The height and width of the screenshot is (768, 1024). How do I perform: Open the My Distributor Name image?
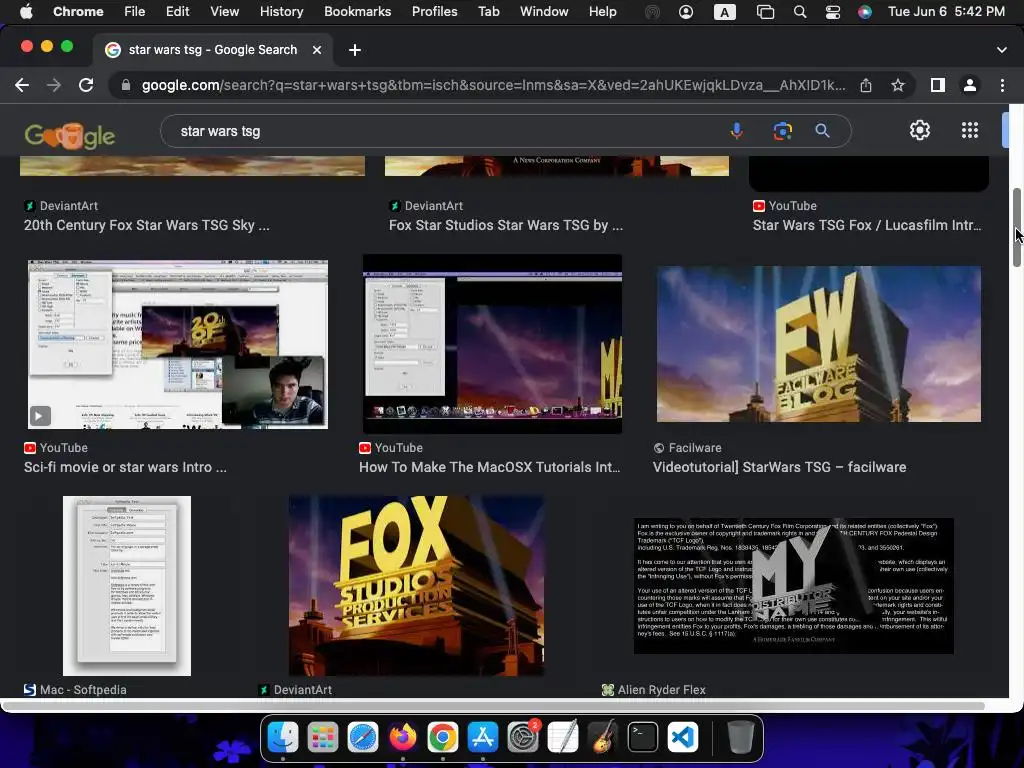coord(793,586)
